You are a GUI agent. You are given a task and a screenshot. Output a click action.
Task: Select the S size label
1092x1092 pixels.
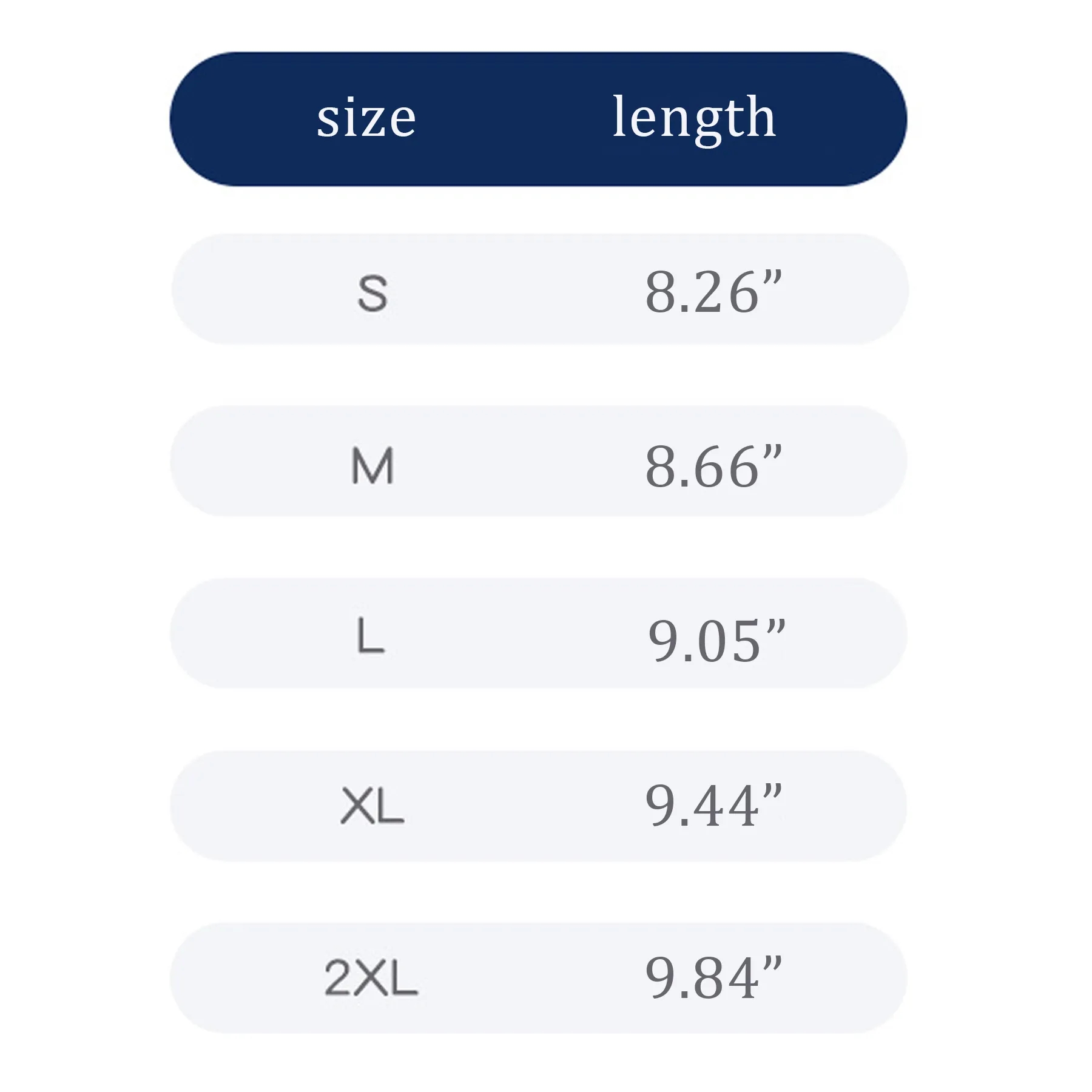[x=372, y=293]
